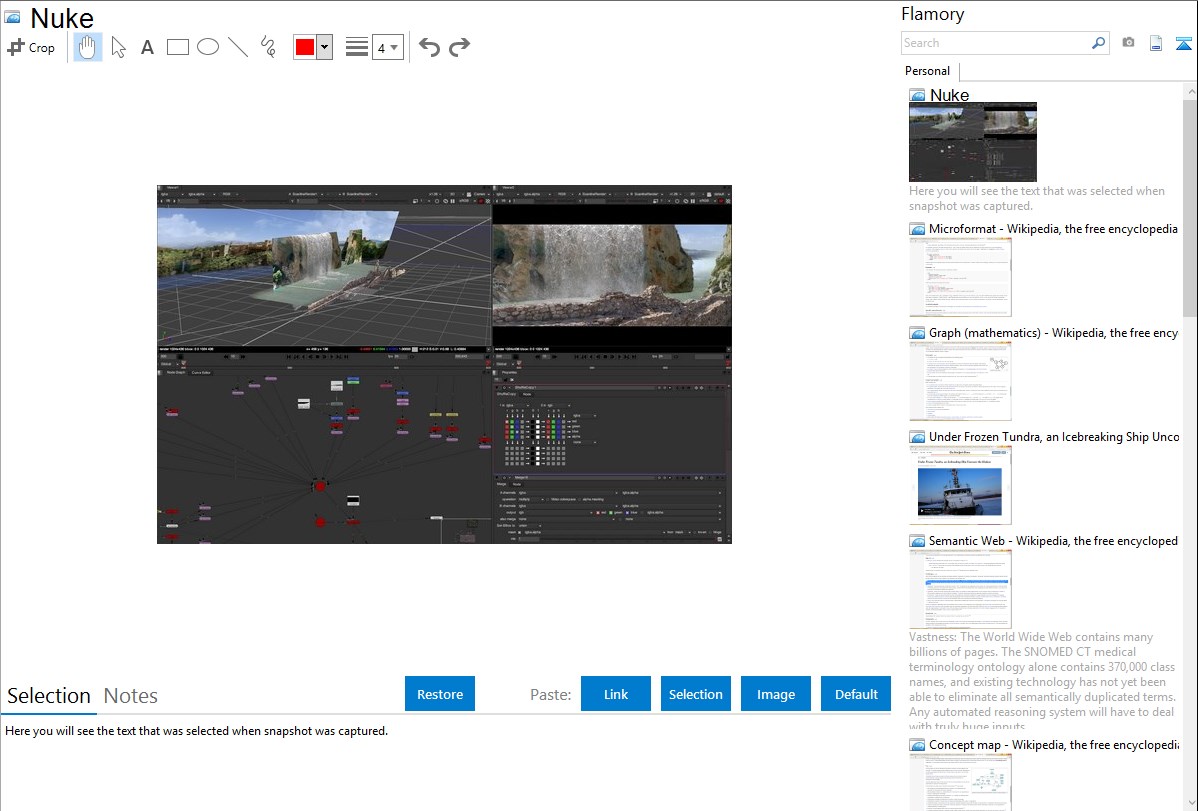Redo the last annotation
The image size is (1198, 811).
[459, 47]
